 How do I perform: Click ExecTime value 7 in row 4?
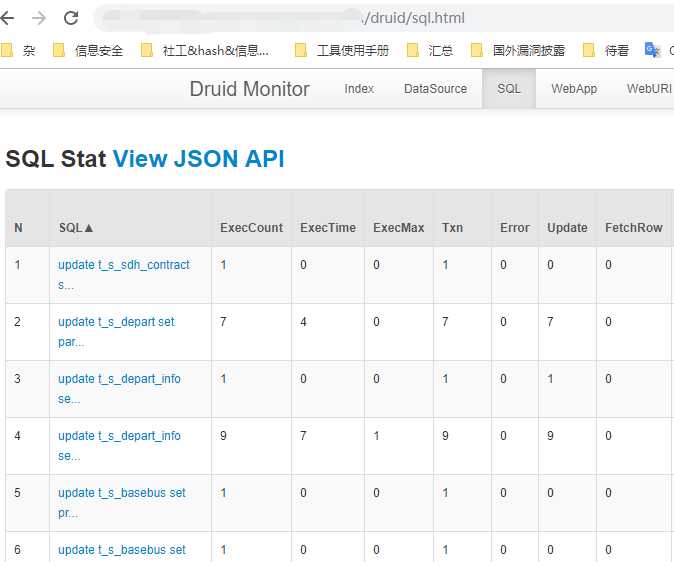coord(303,436)
